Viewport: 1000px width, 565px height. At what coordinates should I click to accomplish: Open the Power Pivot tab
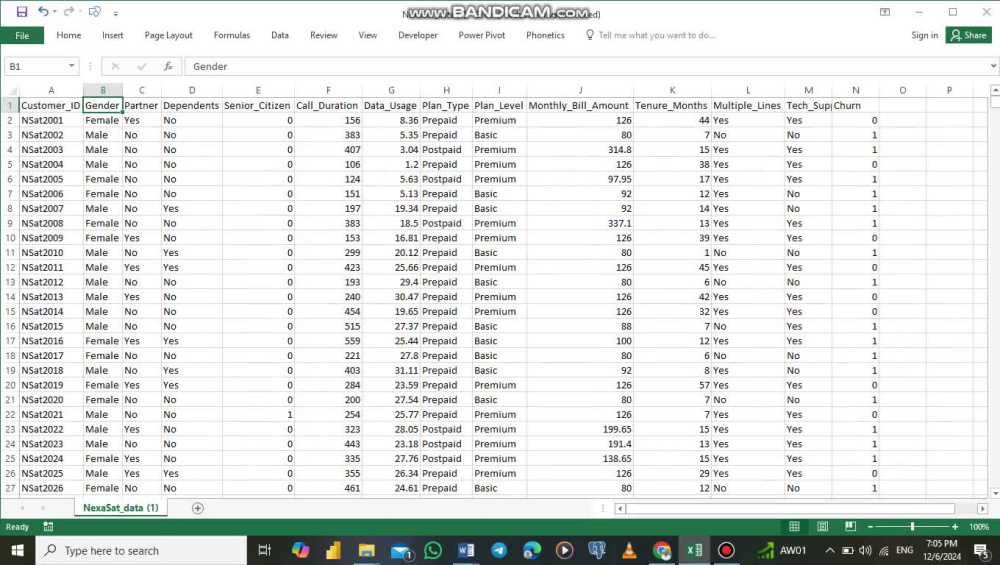(482, 35)
